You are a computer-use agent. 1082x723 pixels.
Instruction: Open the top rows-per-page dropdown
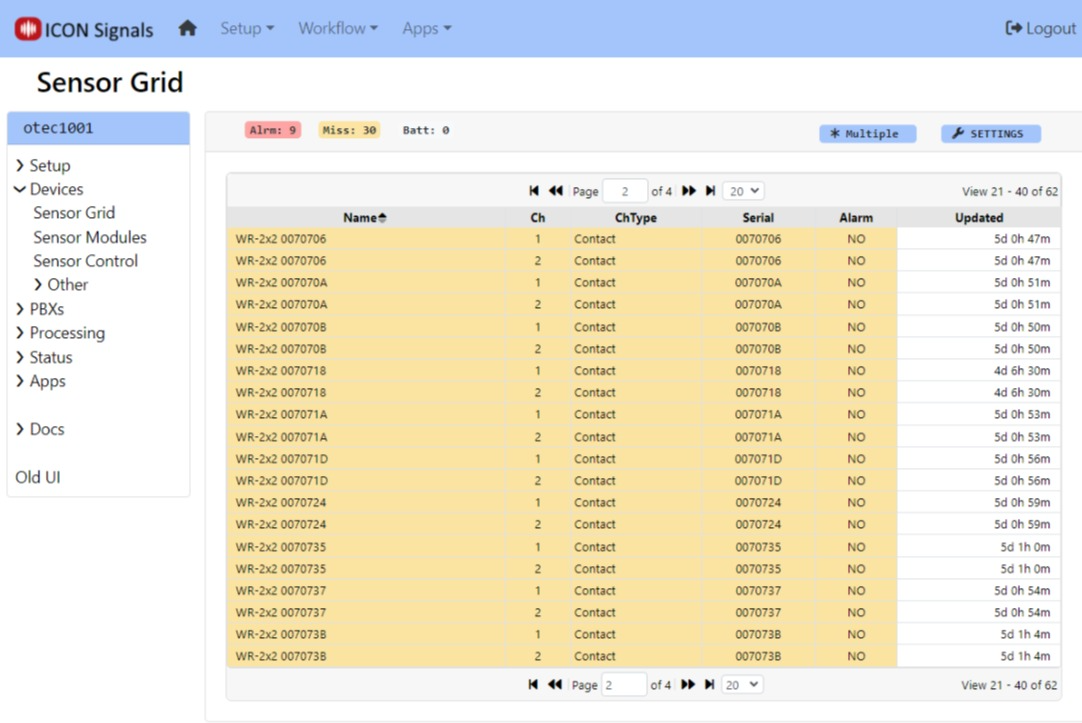point(742,191)
